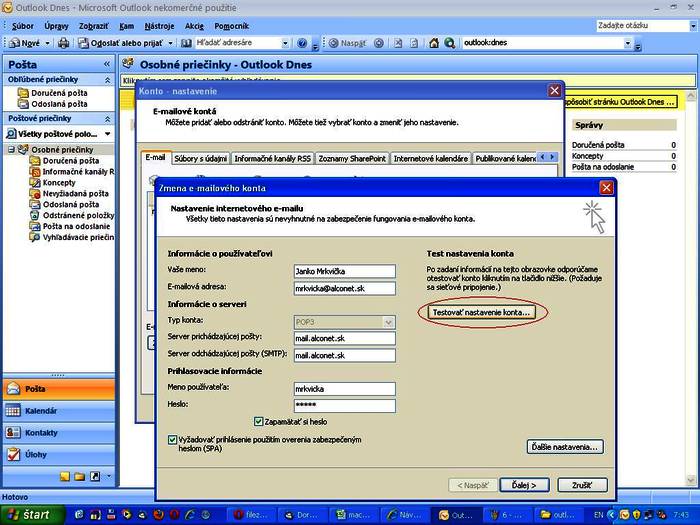Click the E-mailová adresa input field
The width and height of the screenshot is (700, 525).
345,288
